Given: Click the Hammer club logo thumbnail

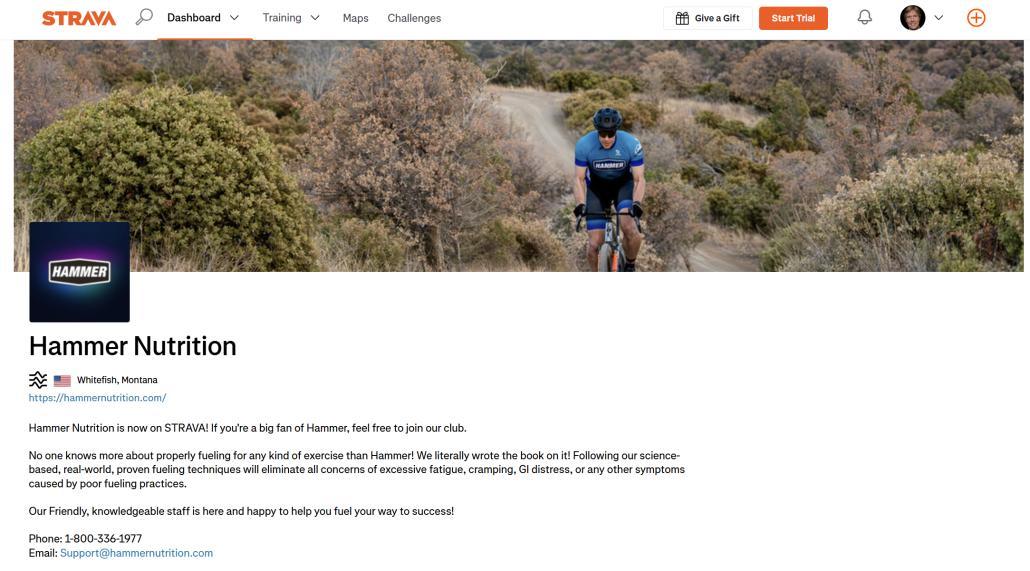Looking at the screenshot, I should [x=79, y=272].
